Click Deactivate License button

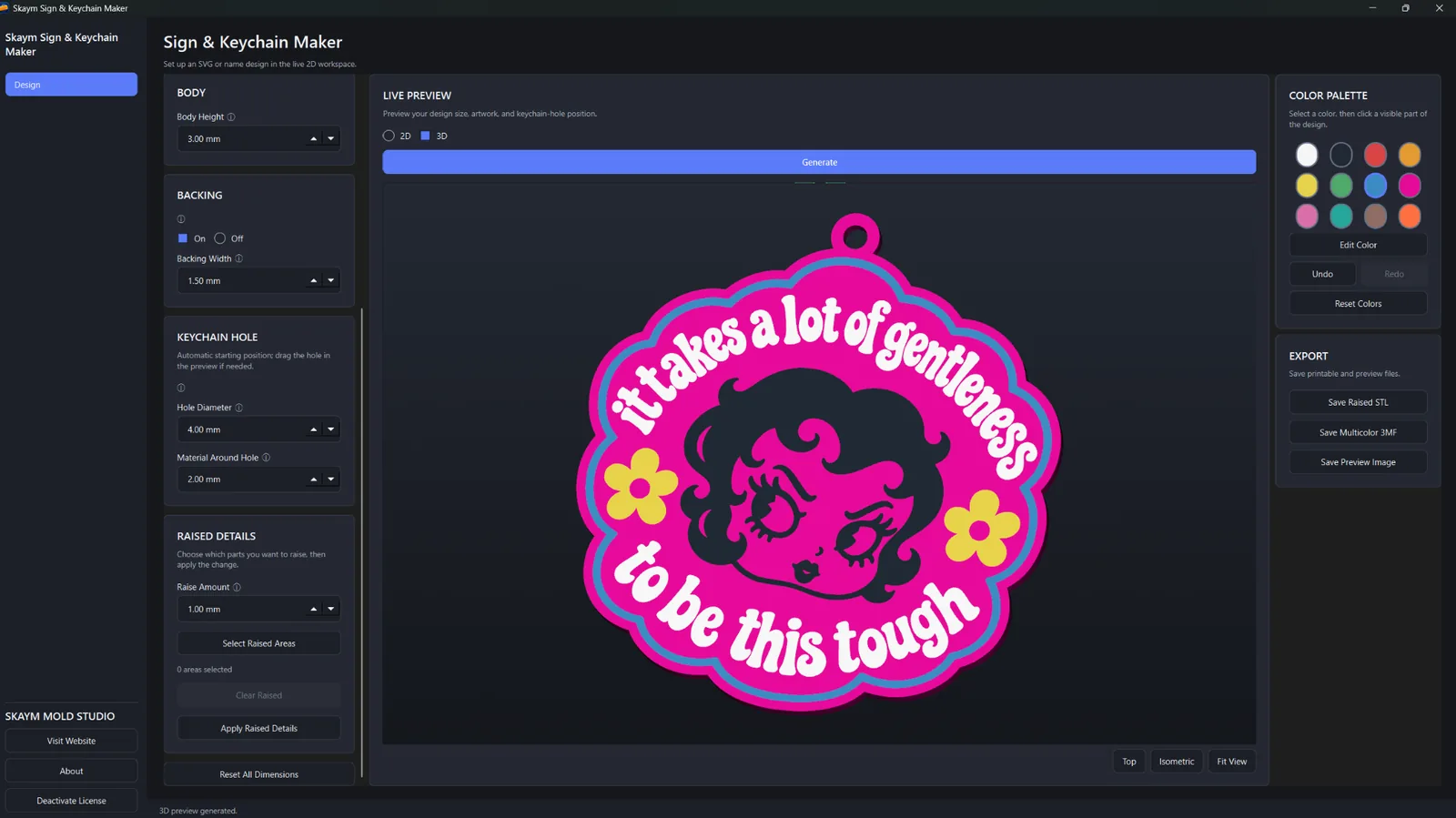(x=71, y=801)
